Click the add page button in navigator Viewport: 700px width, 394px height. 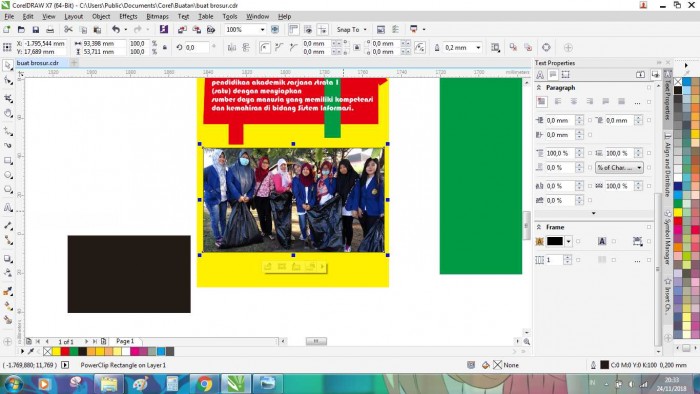point(104,341)
